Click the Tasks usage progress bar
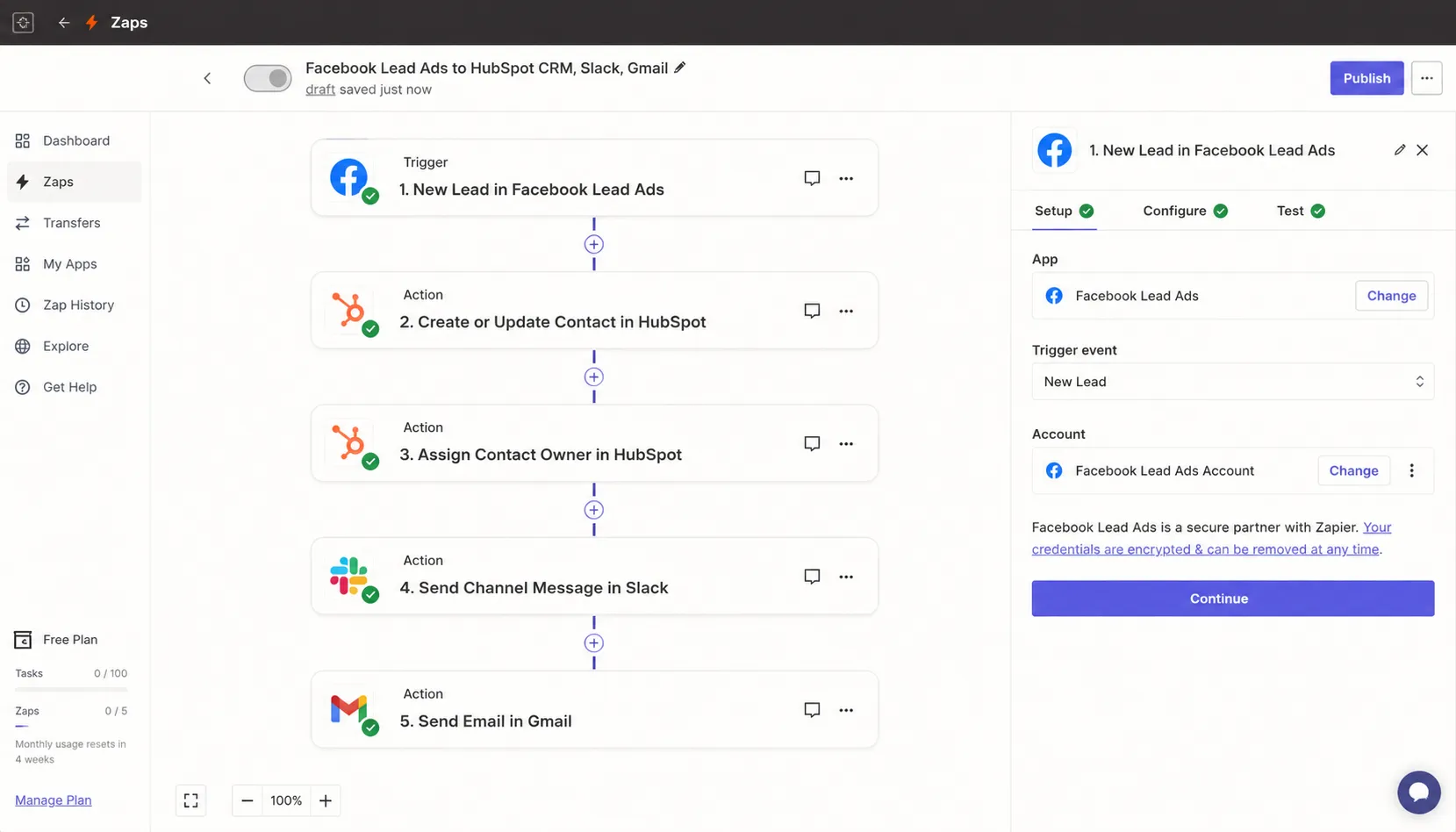This screenshot has width=1456, height=832. pyautogui.click(x=71, y=689)
